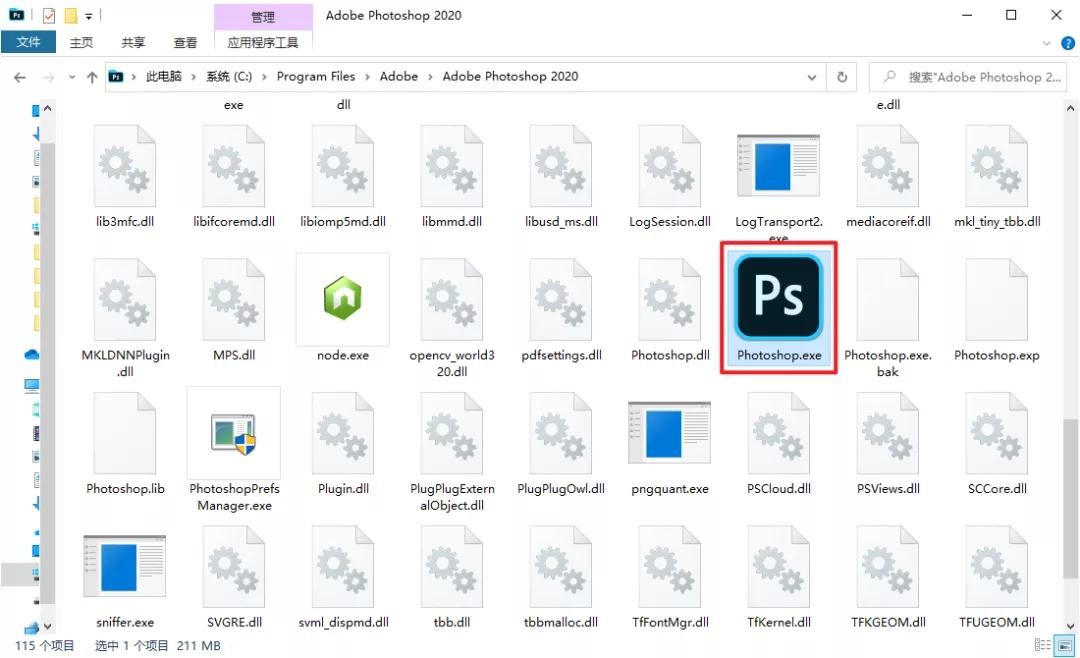Select the mkl_tiny_tbb.dll file icon
This screenshot has width=1080, height=658.
(x=997, y=165)
